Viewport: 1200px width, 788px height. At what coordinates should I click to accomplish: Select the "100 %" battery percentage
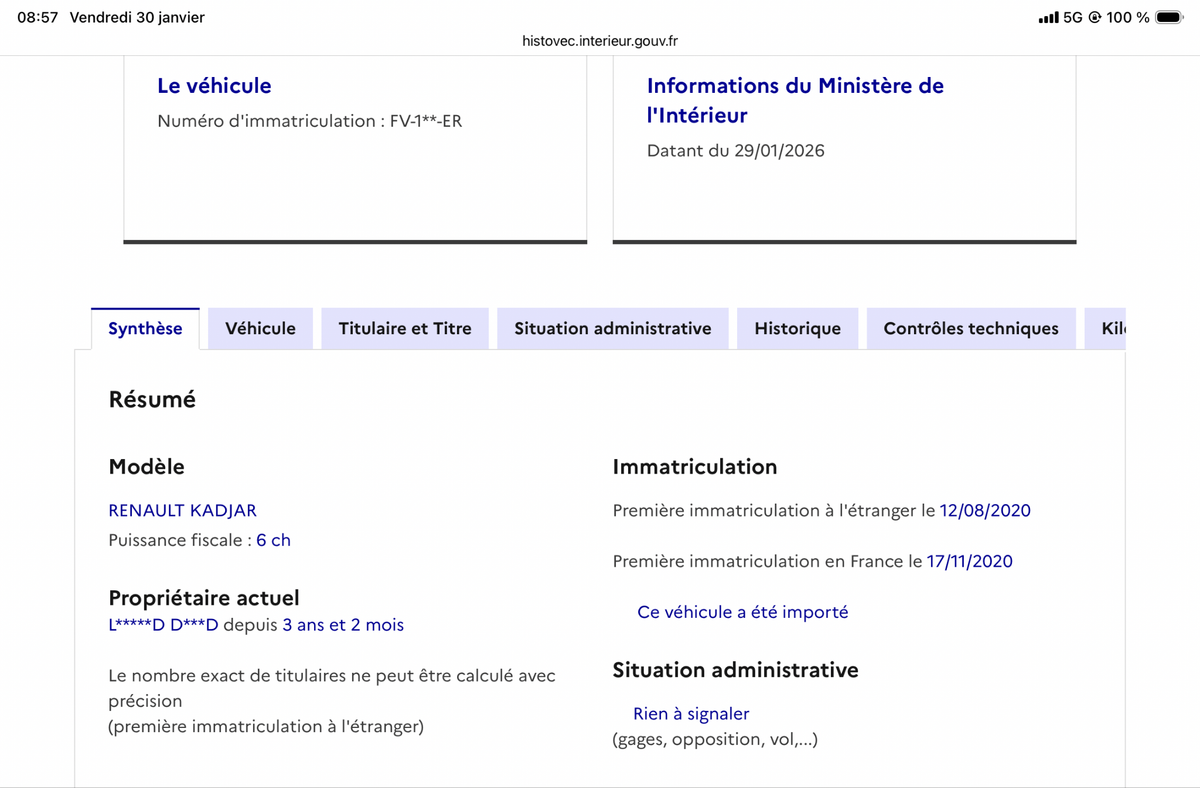(1127, 17)
